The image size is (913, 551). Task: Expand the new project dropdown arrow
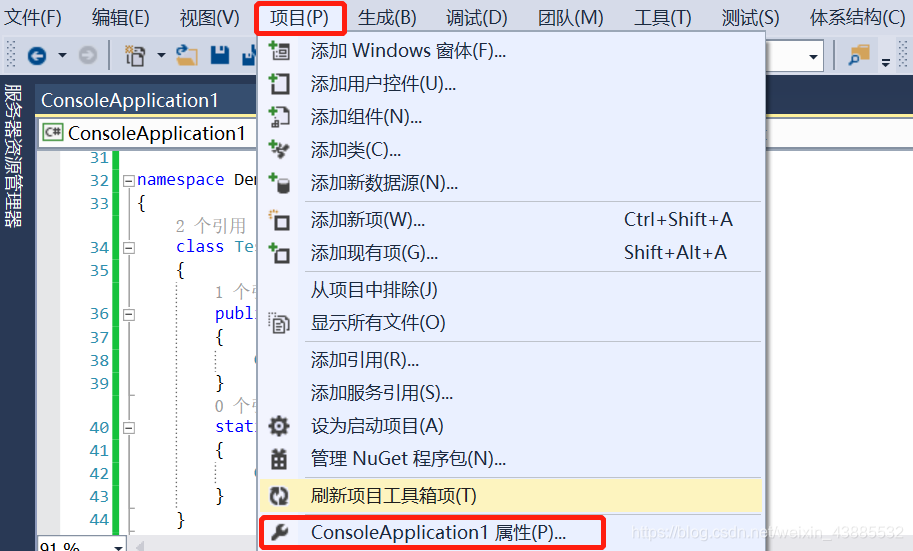click(161, 56)
